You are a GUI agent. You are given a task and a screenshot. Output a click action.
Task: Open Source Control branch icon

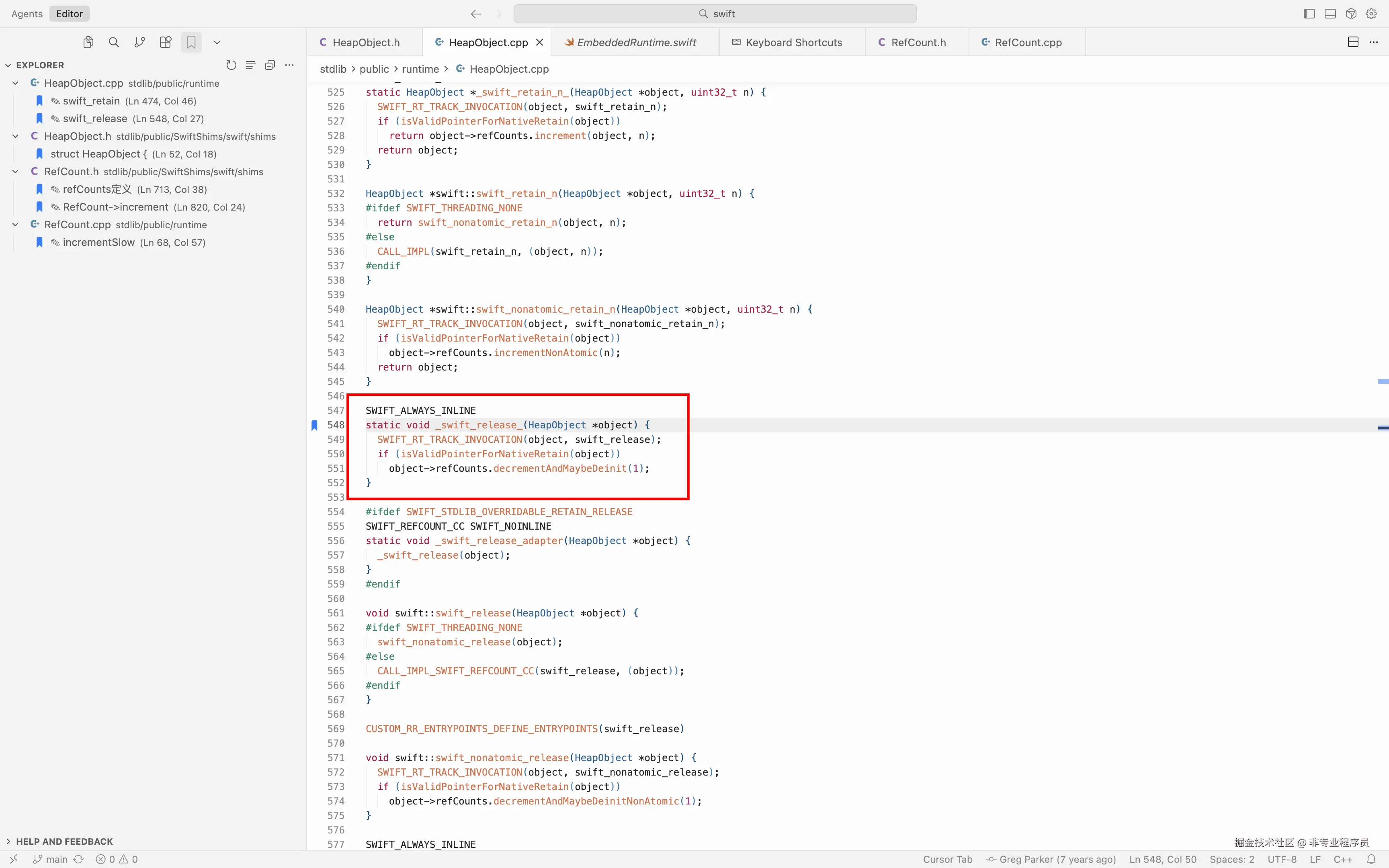tap(139, 43)
